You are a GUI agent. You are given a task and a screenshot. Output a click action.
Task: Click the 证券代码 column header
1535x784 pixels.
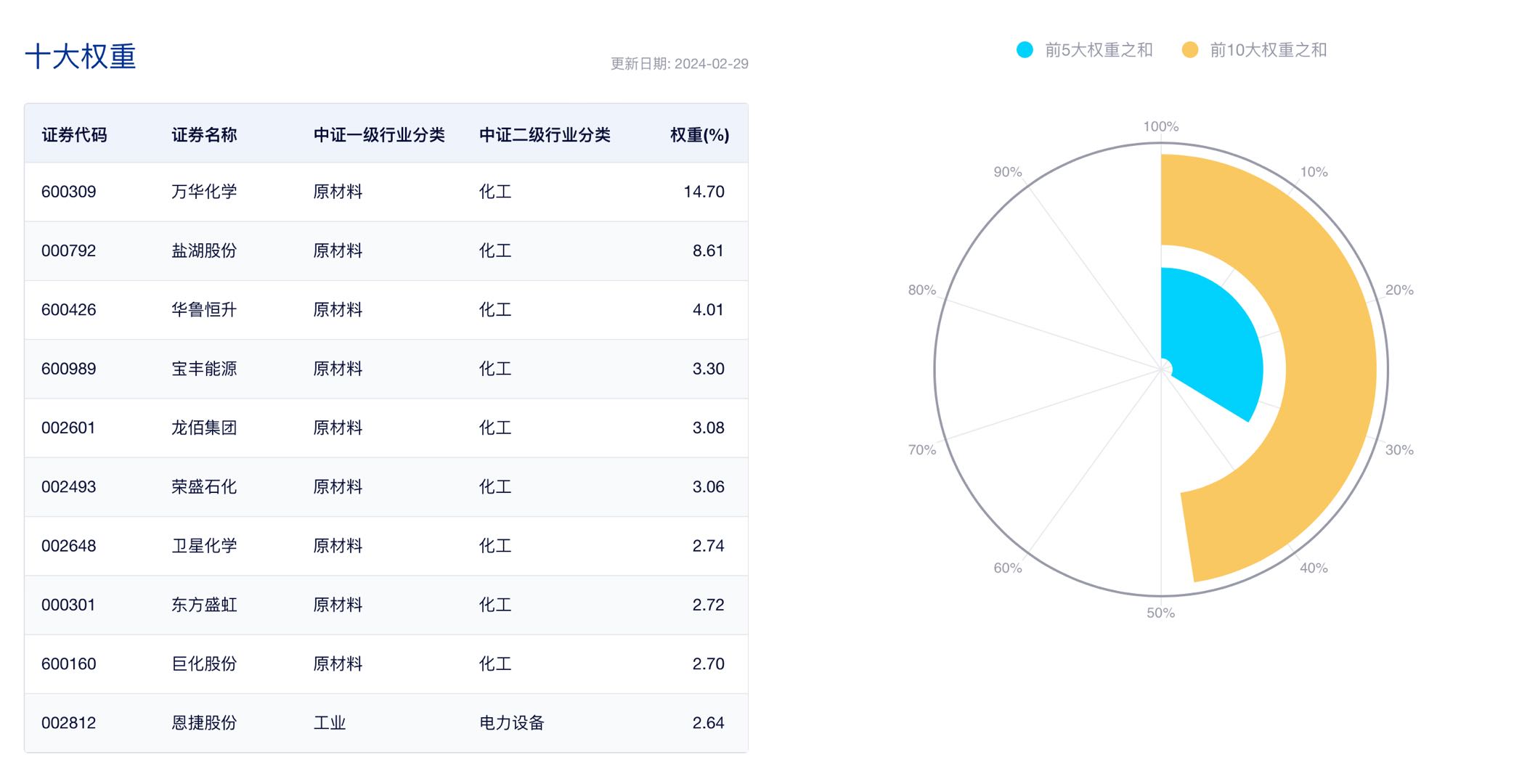[x=74, y=135]
